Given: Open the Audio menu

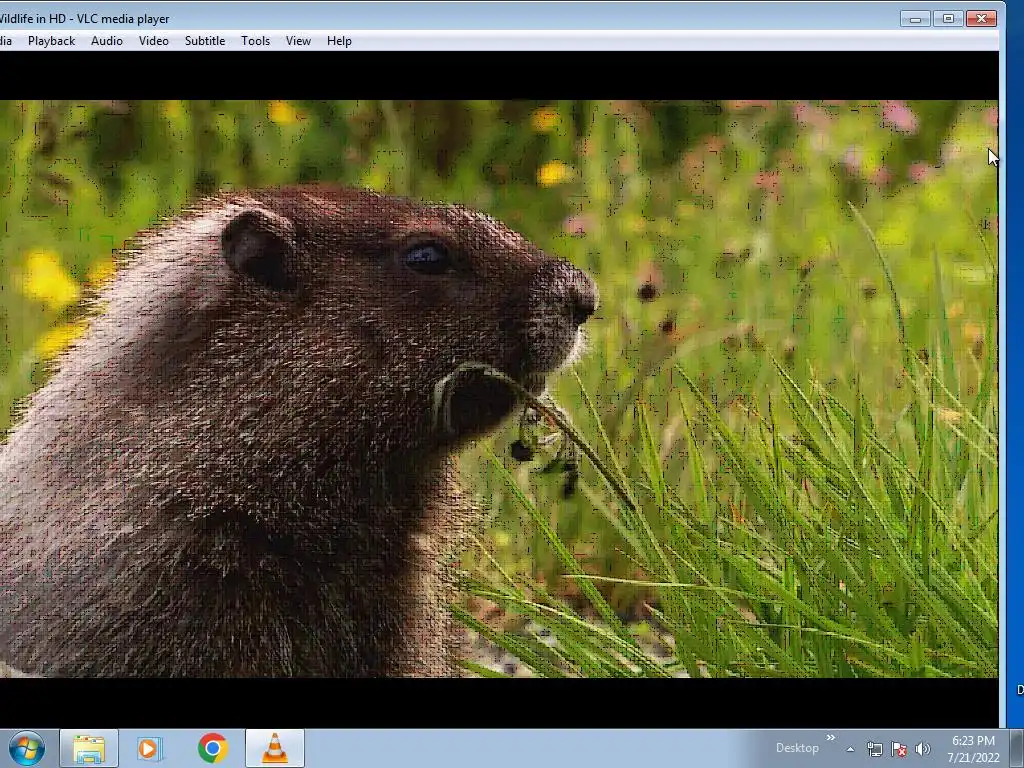Looking at the screenshot, I should pos(106,40).
